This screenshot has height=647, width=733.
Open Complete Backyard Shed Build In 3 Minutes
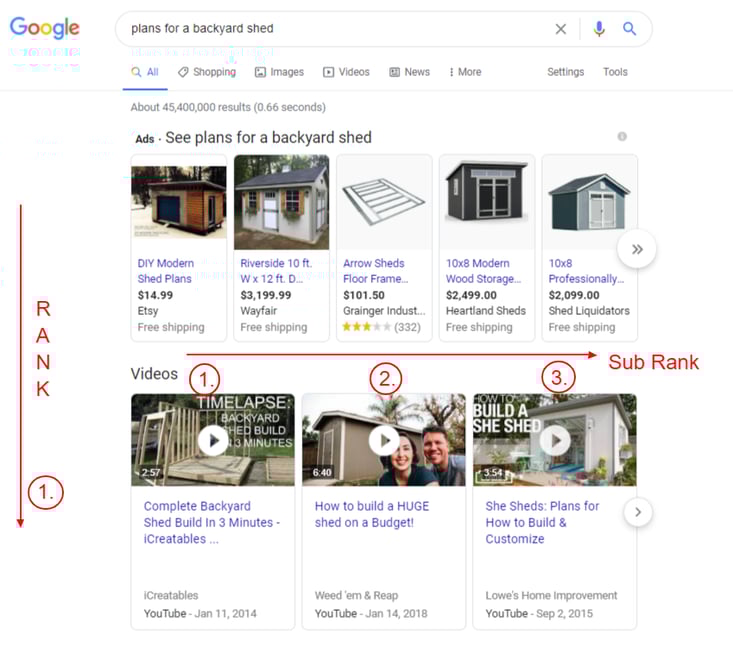212,523
